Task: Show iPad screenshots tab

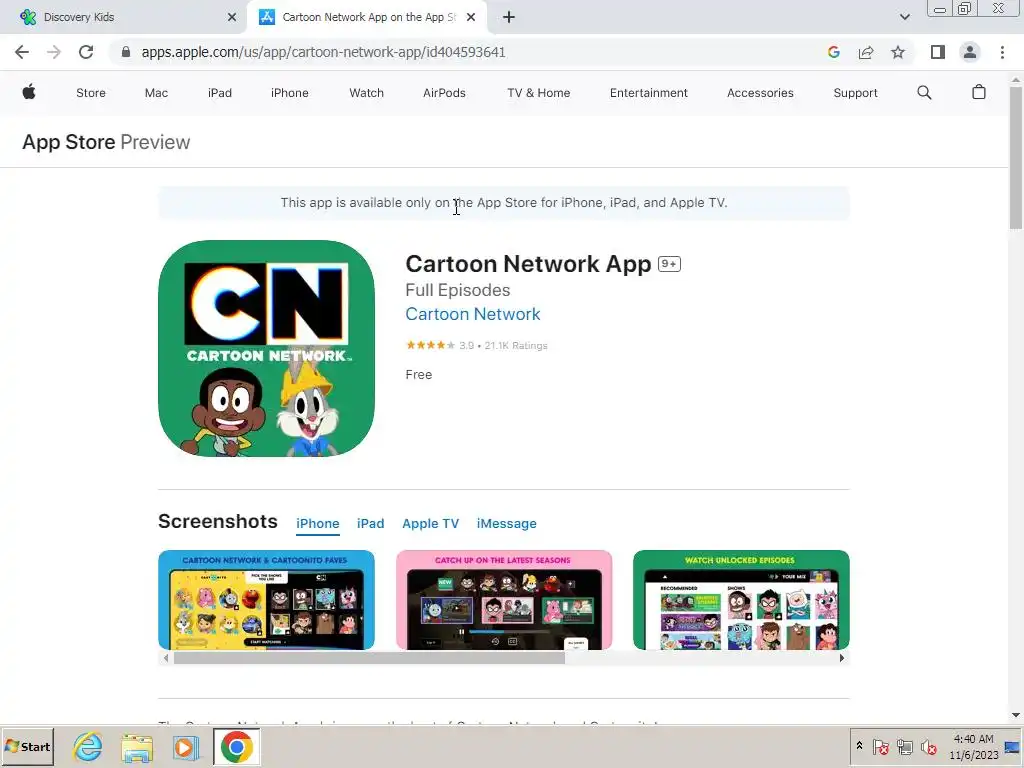Action: 370,523
